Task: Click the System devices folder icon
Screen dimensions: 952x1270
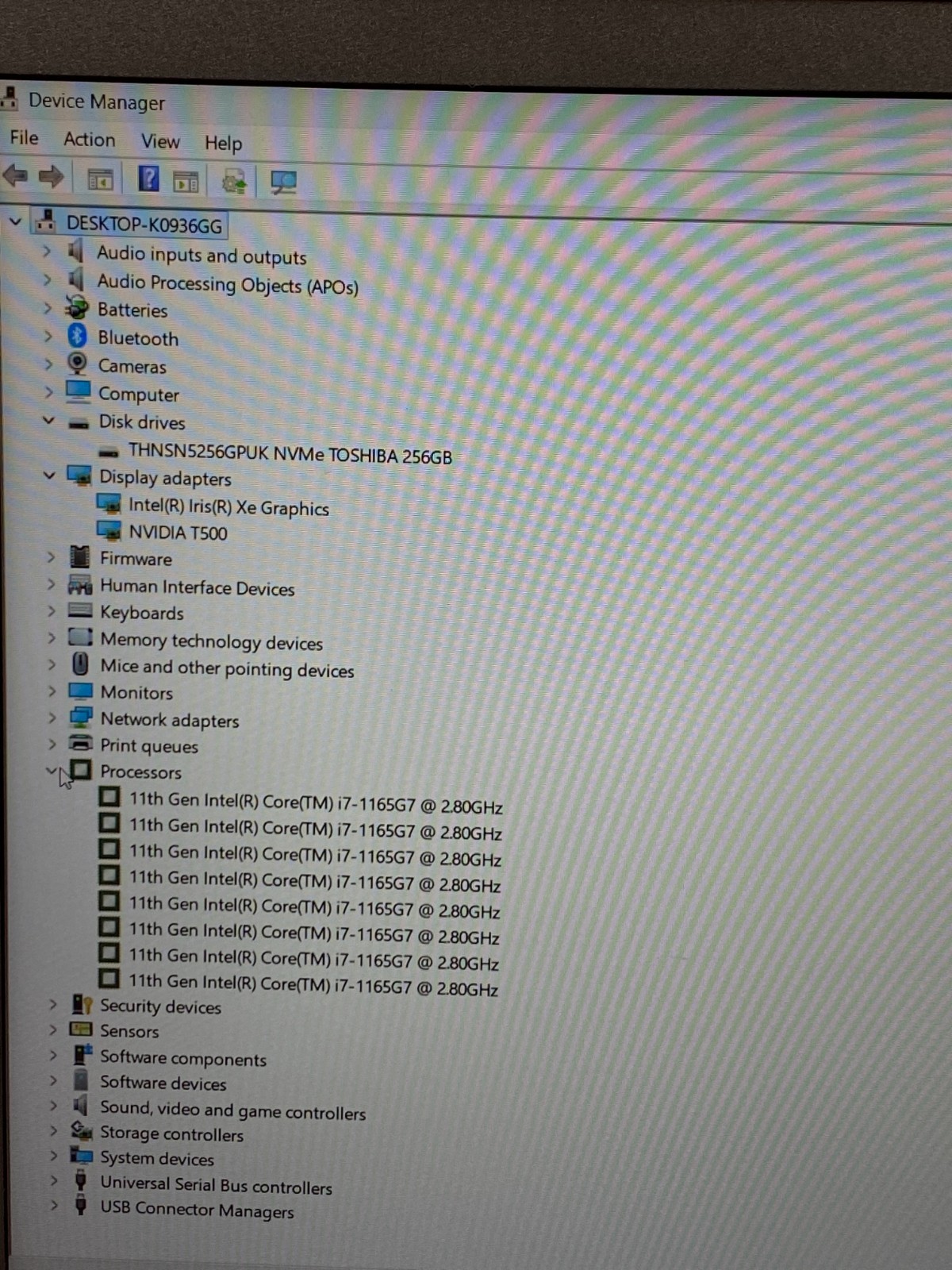Action: pos(81,1155)
